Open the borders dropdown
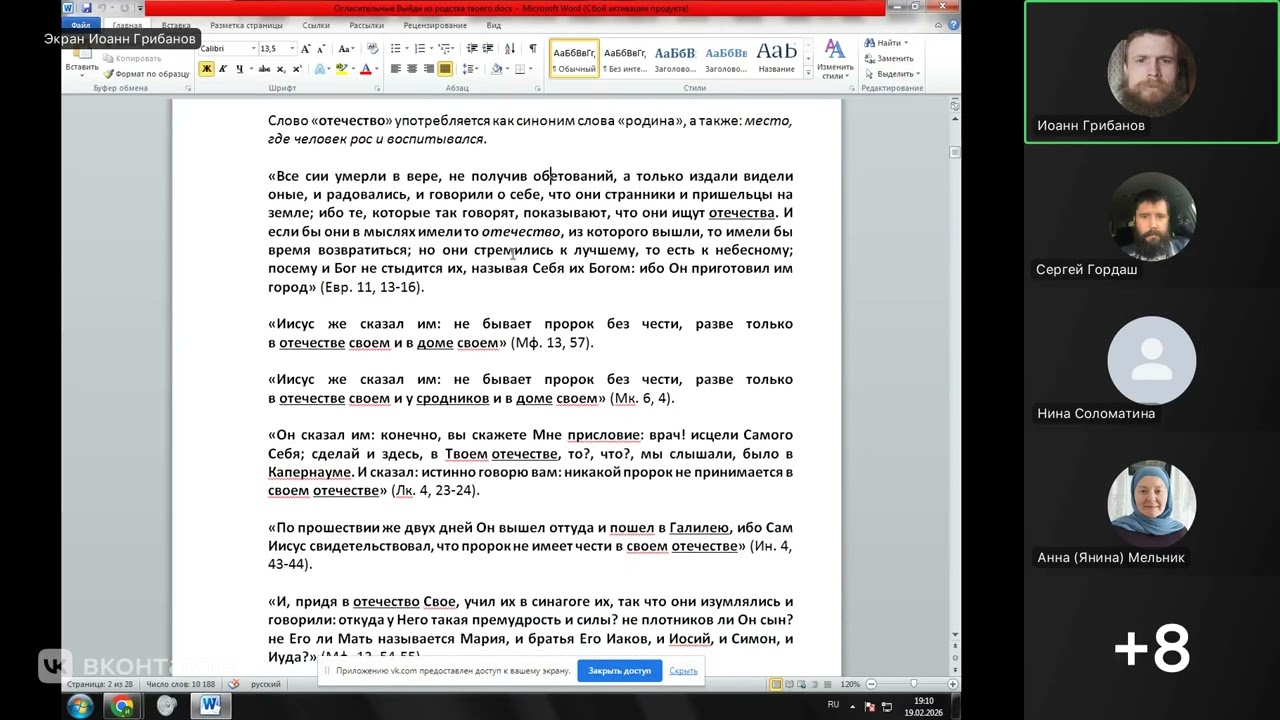 click(x=531, y=69)
